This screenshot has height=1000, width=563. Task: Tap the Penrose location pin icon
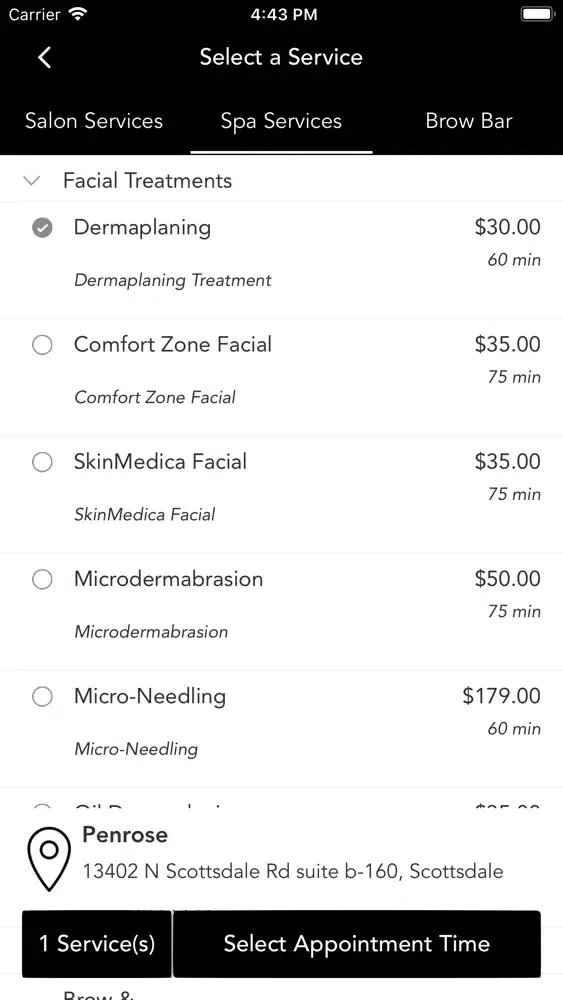pos(48,858)
